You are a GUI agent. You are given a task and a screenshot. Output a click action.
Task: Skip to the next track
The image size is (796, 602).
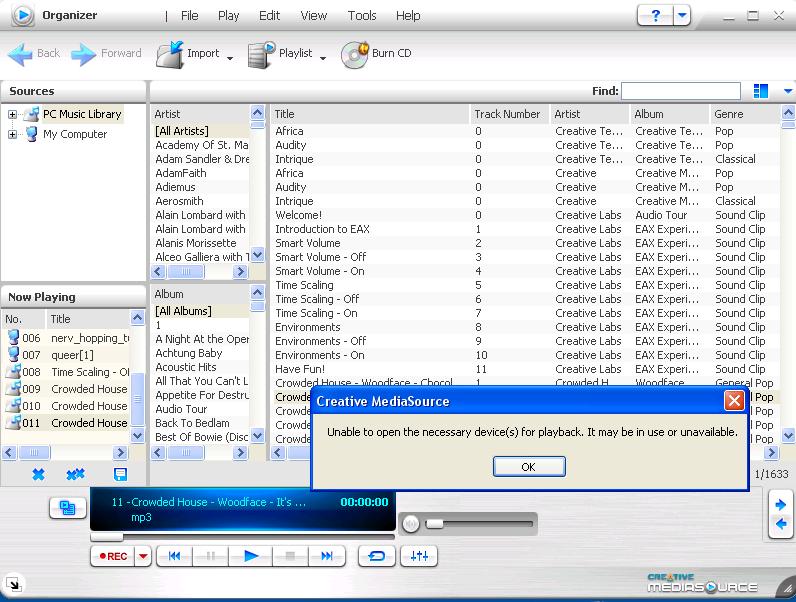(x=326, y=556)
